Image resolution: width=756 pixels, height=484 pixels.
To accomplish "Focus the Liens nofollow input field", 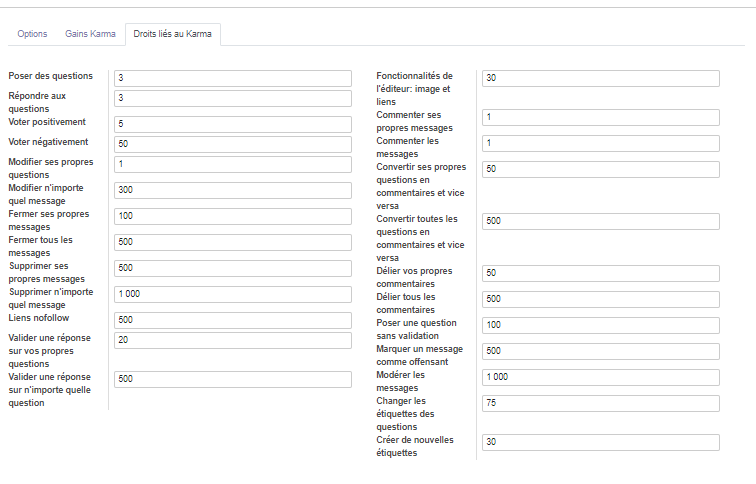I will pyautogui.click(x=232, y=320).
